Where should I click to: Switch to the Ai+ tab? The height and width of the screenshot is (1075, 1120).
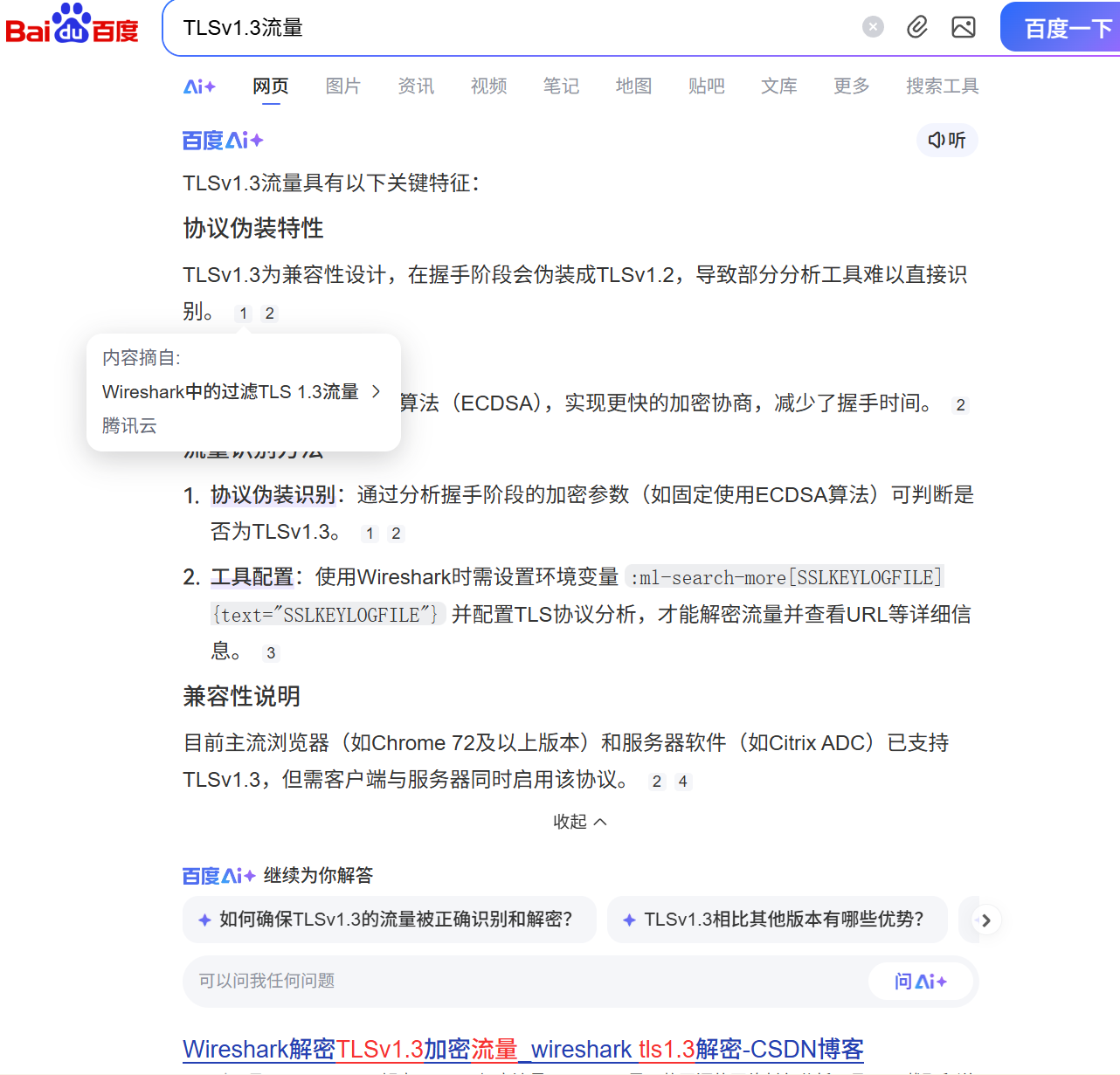[x=199, y=86]
